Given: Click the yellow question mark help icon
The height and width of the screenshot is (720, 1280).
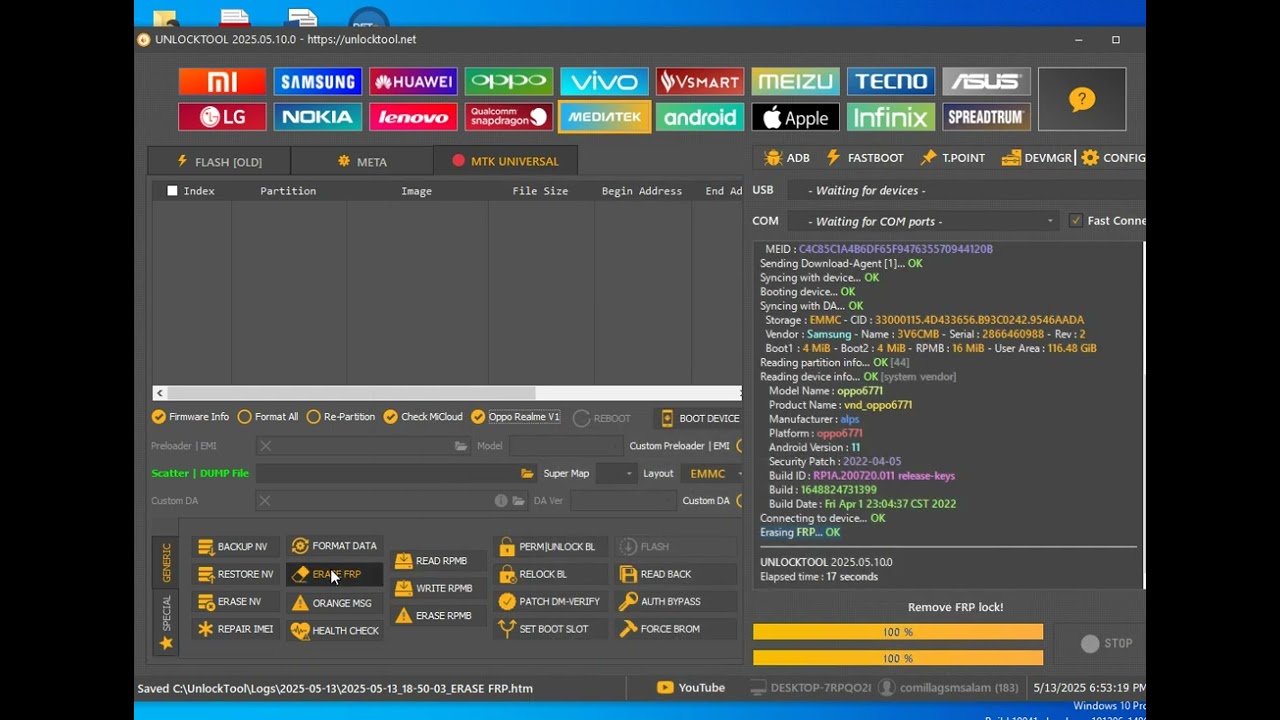Looking at the screenshot, I should point(1082,99).
